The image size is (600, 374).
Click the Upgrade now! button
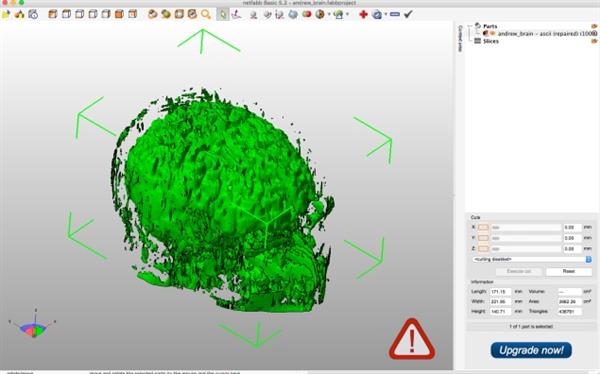[531, 350]
